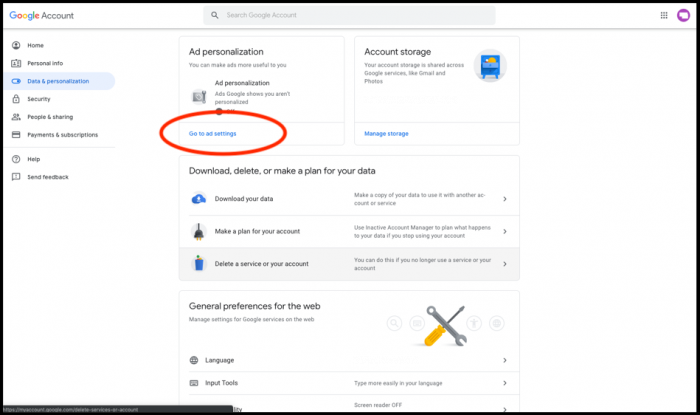Click the search magnifier icon
This screenshot has width=700, height=415.
pos(215,15)
